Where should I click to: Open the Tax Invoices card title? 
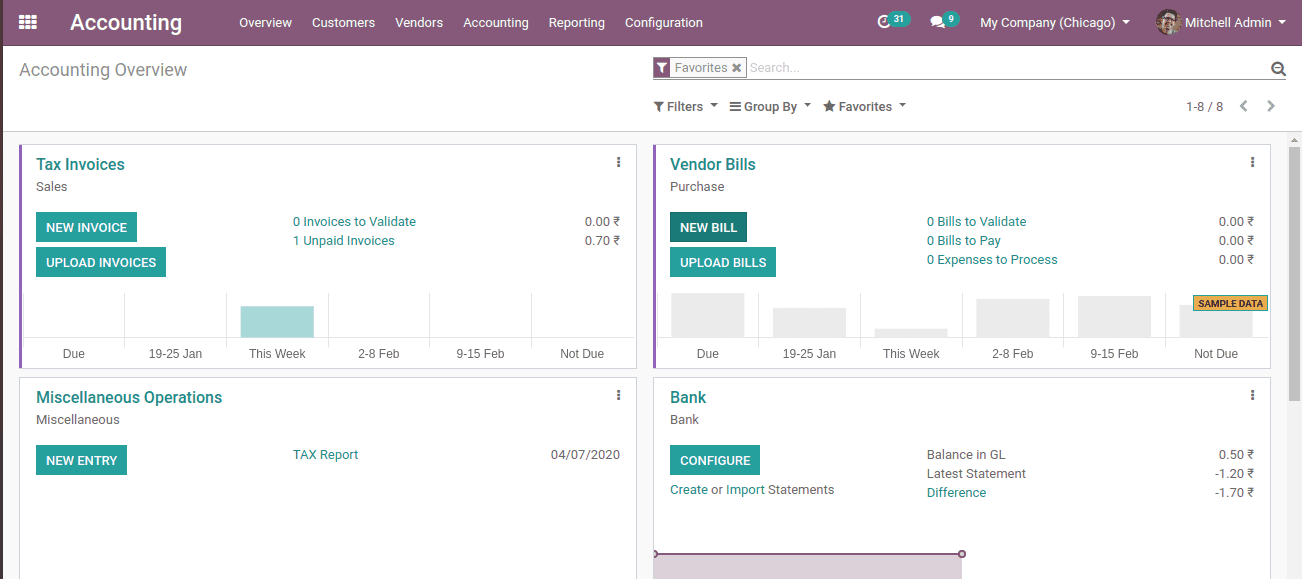pyautogui.click(x=80, y=164)
